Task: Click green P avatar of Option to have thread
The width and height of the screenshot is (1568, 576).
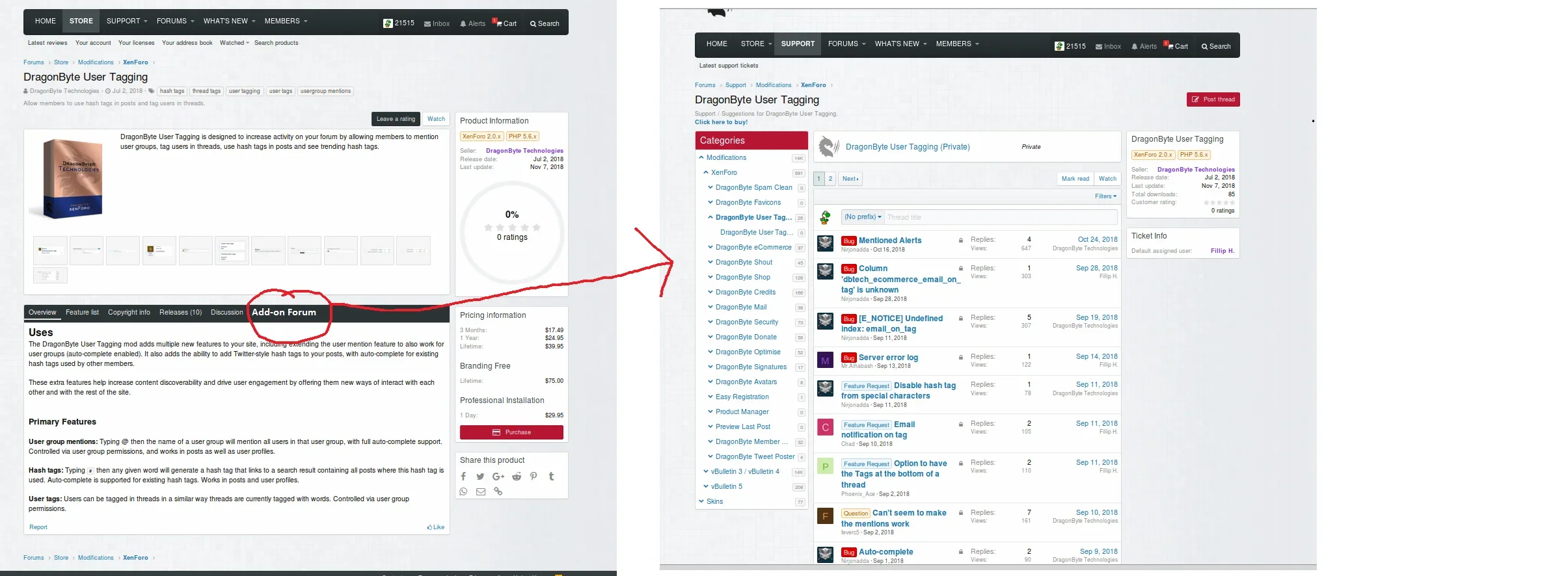Action: [x=826, y=466]
